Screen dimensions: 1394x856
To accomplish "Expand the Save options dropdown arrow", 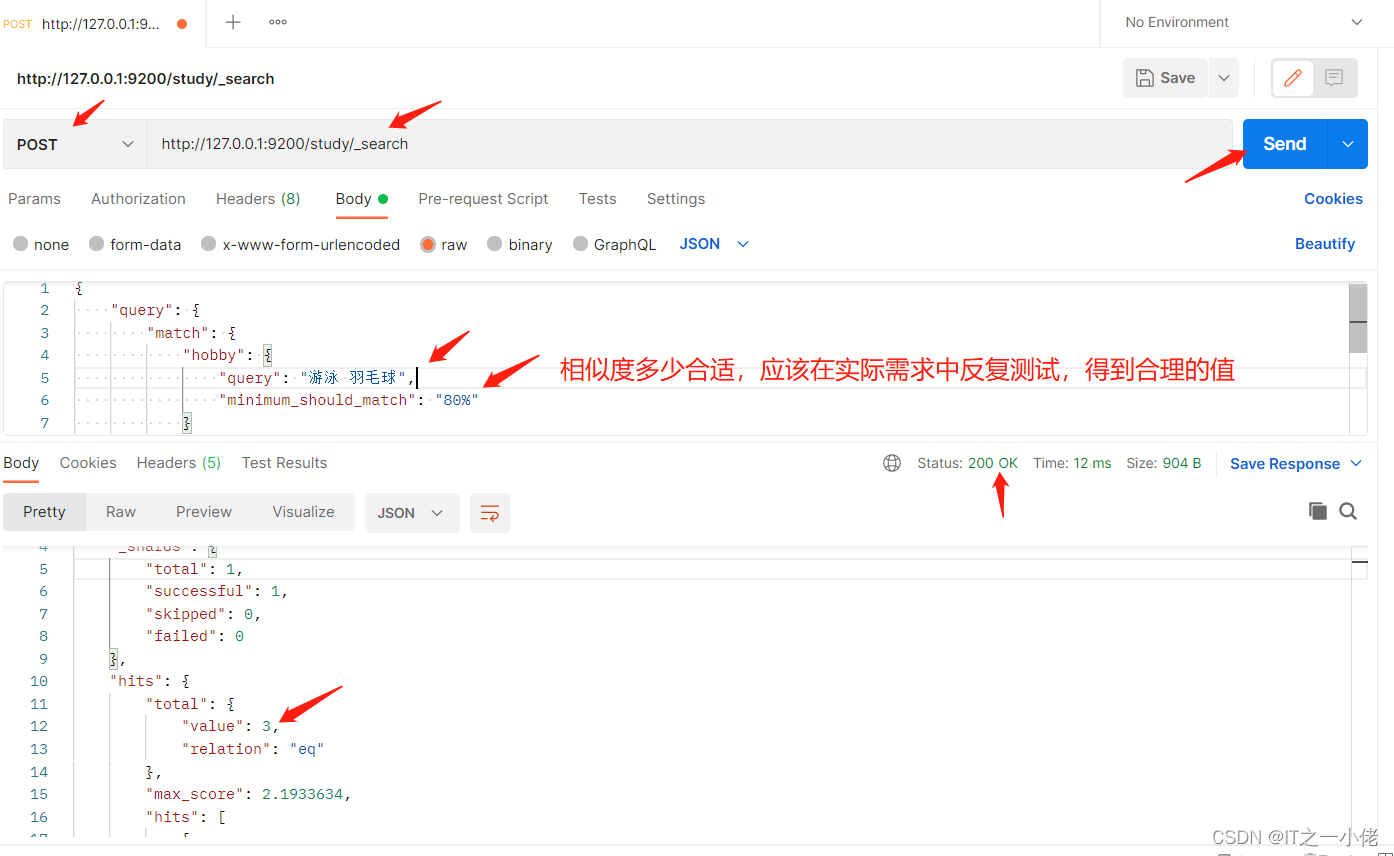I will tap(1224, 78).
